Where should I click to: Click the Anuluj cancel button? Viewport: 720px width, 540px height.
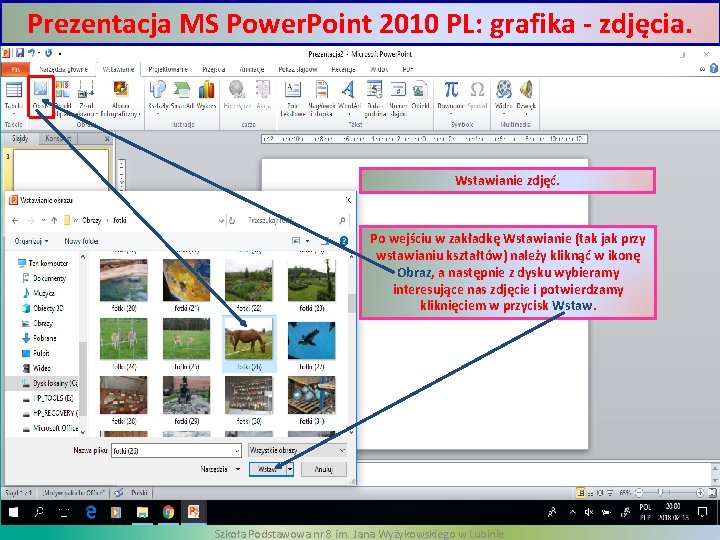[324, 469]
